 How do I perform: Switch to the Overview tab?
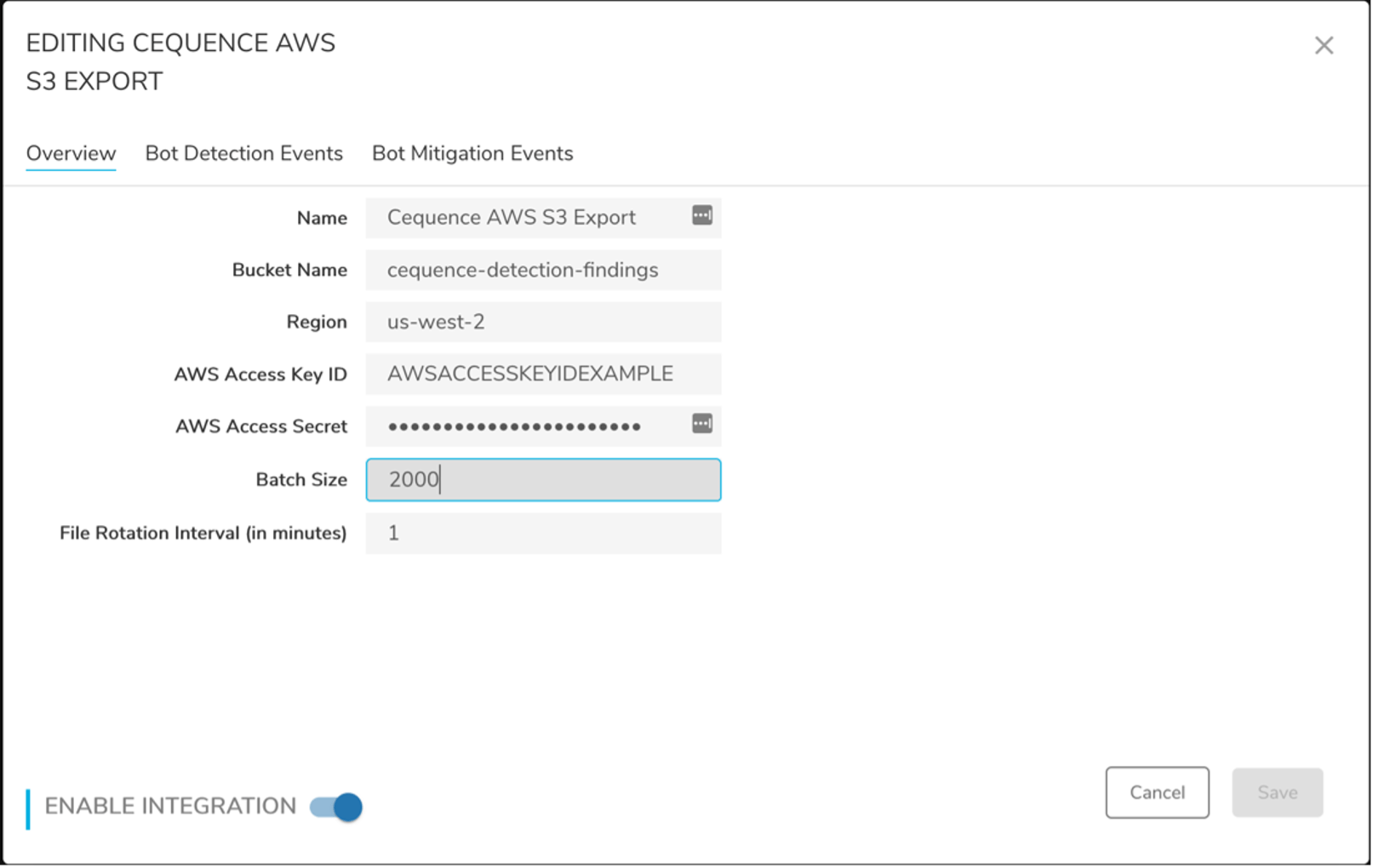pos(71,153)
